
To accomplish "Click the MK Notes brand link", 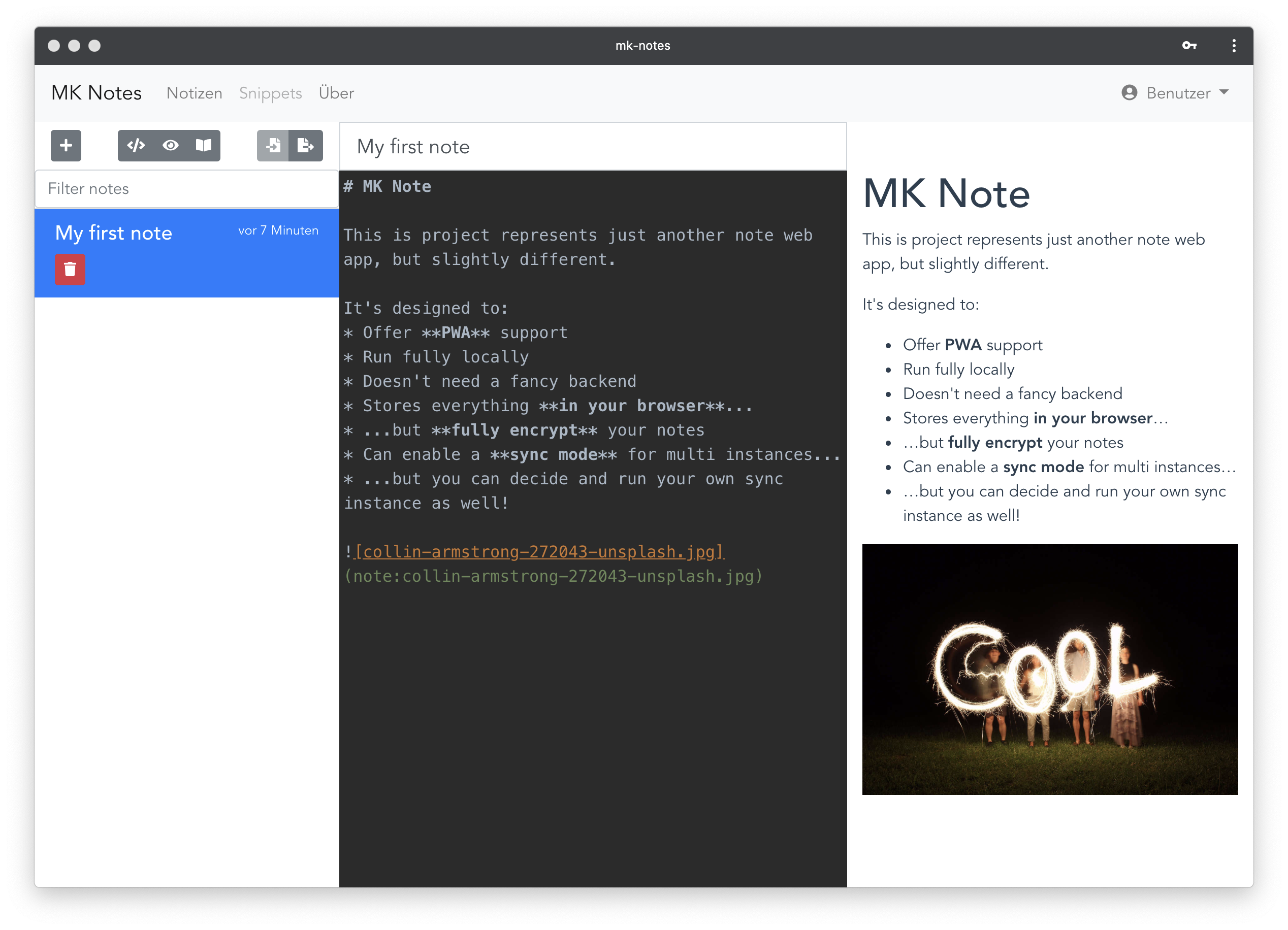I will coord(96,93).
